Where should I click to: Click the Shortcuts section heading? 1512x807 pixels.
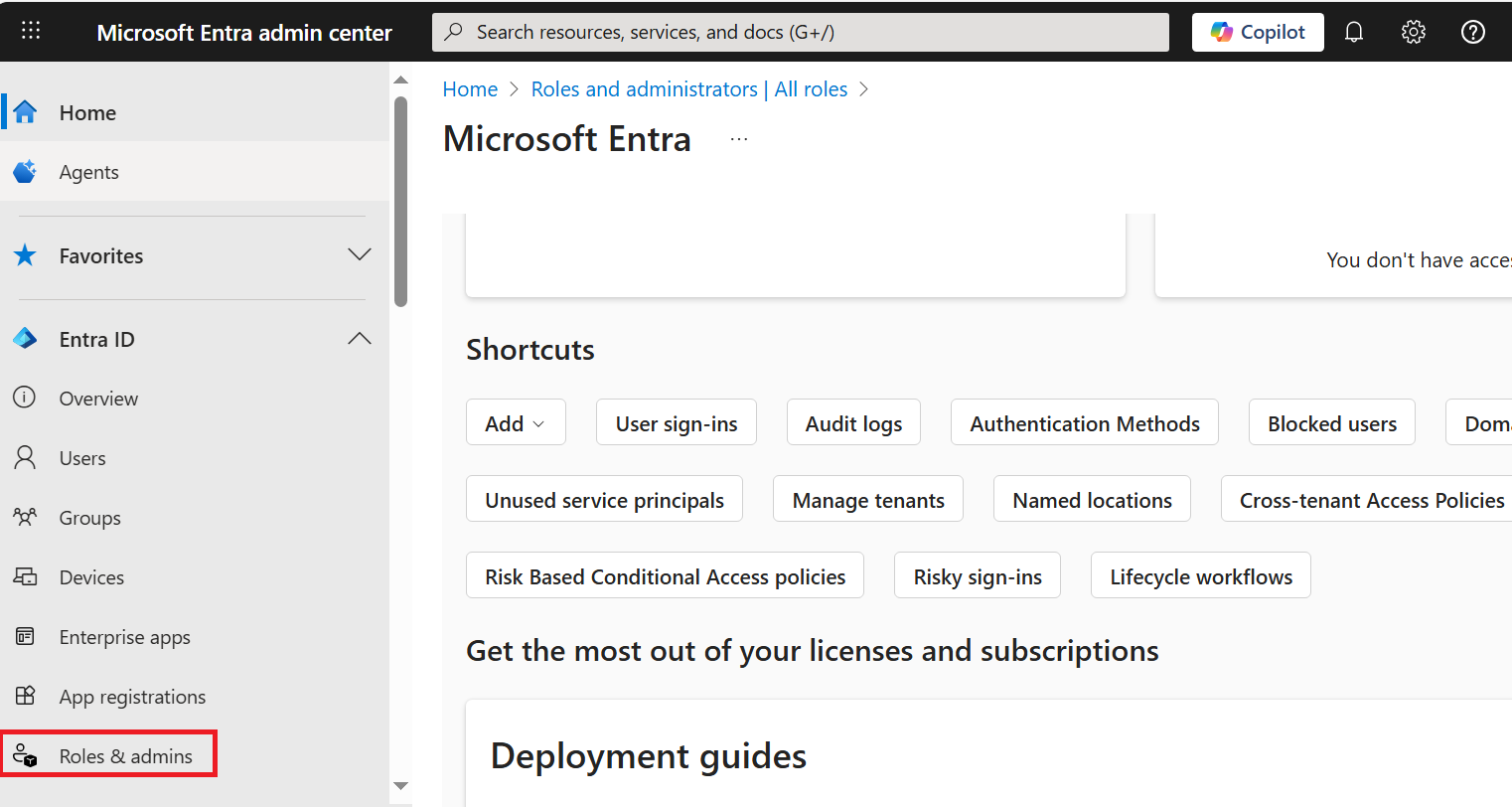pos(530,350)
